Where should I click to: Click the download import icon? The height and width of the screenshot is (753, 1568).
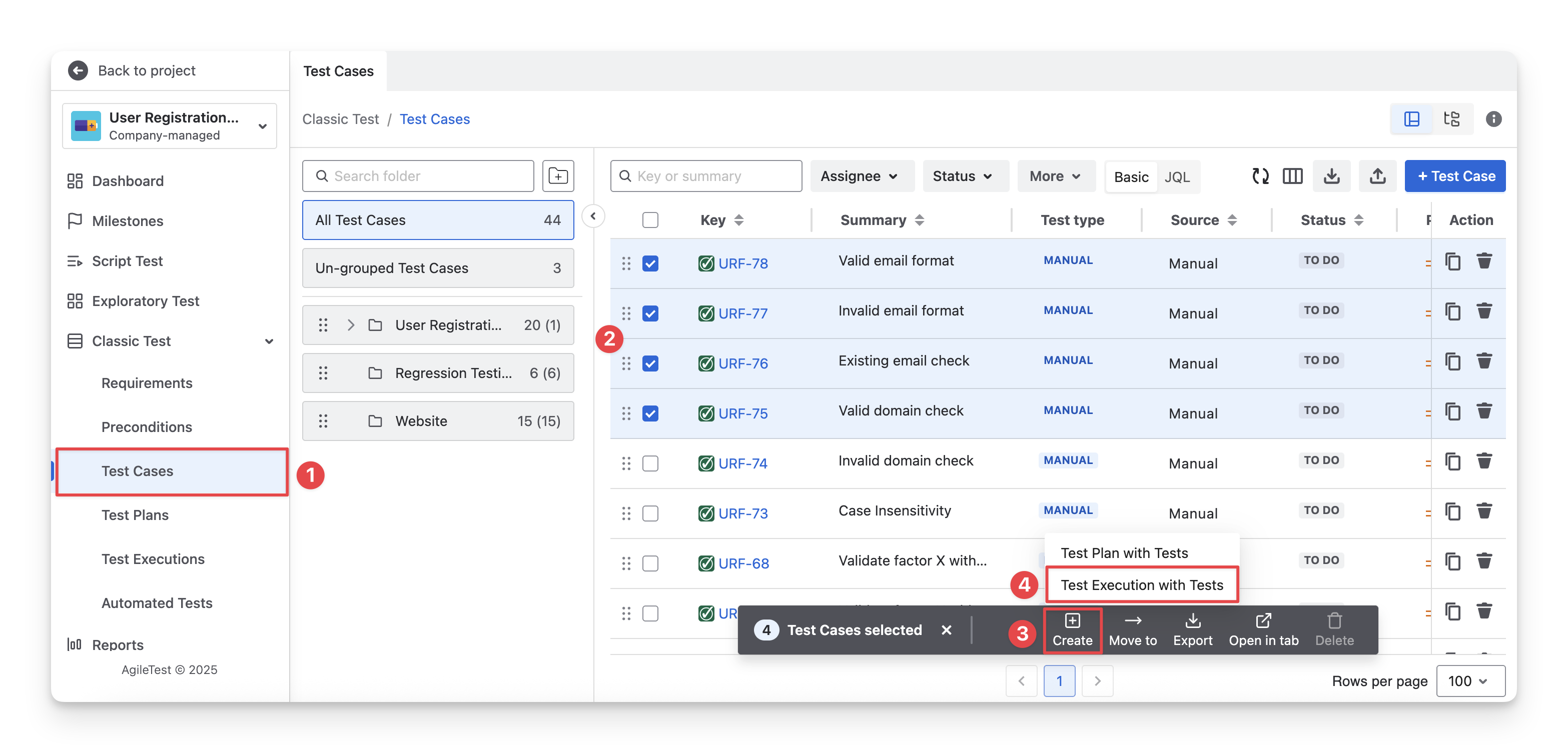click(1331, 176)
